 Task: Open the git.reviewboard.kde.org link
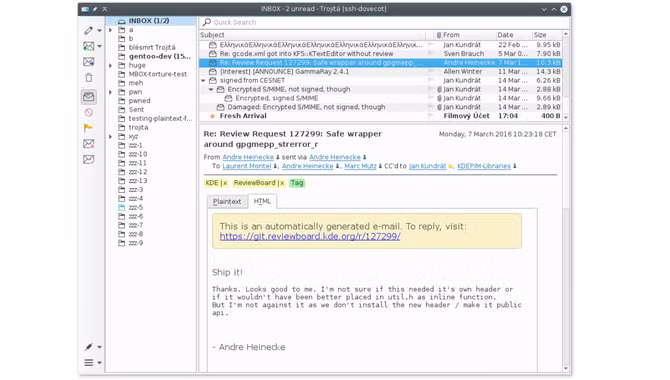(x=310, y=236)
